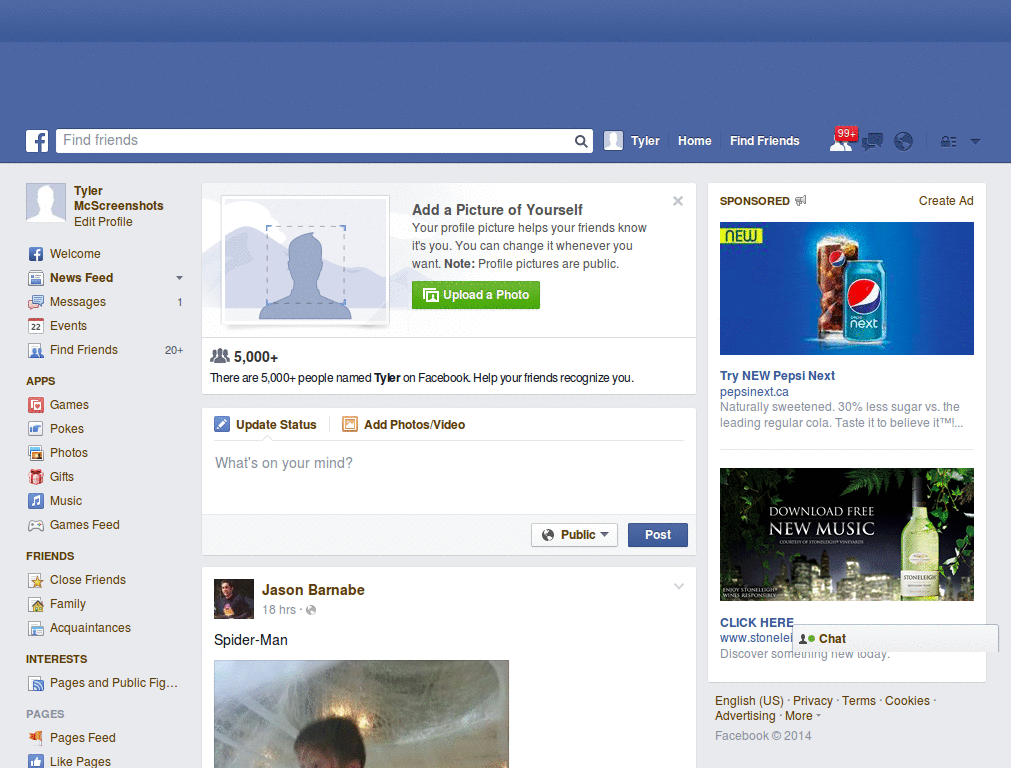Click Create Ad link
The image size is (1024, 768).
946,201
